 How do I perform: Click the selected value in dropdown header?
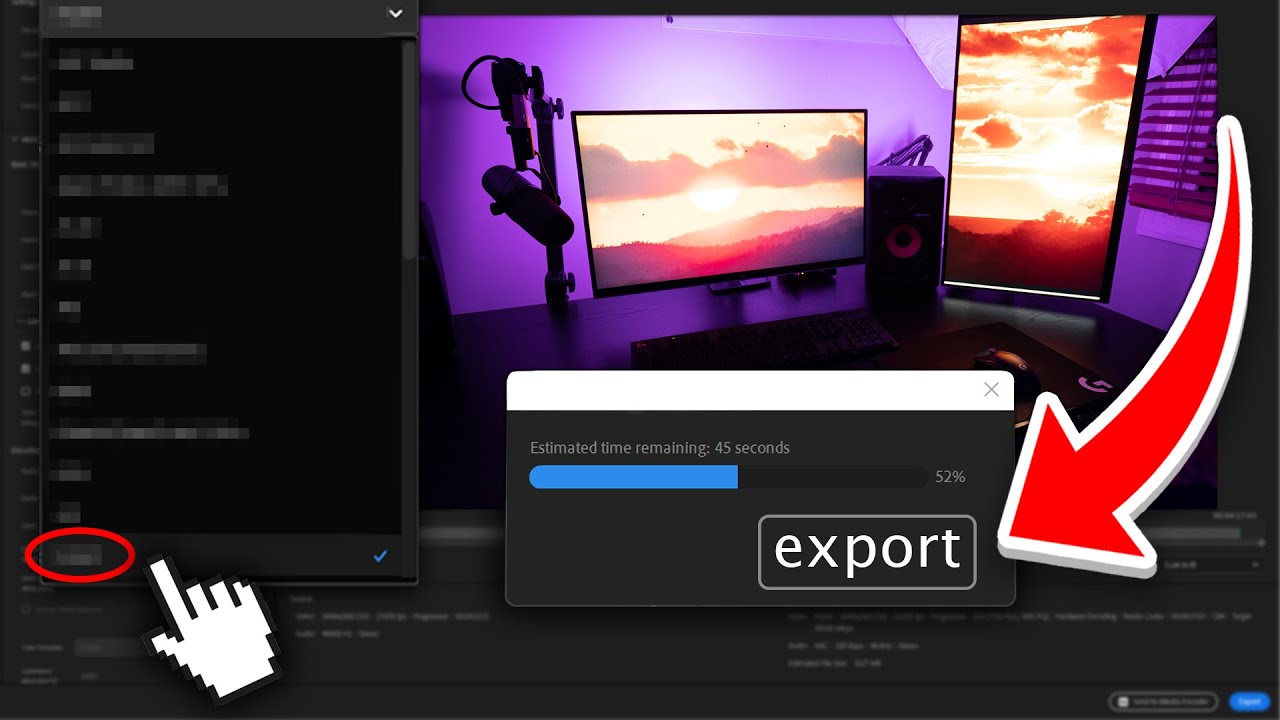(x=80, y=14)
